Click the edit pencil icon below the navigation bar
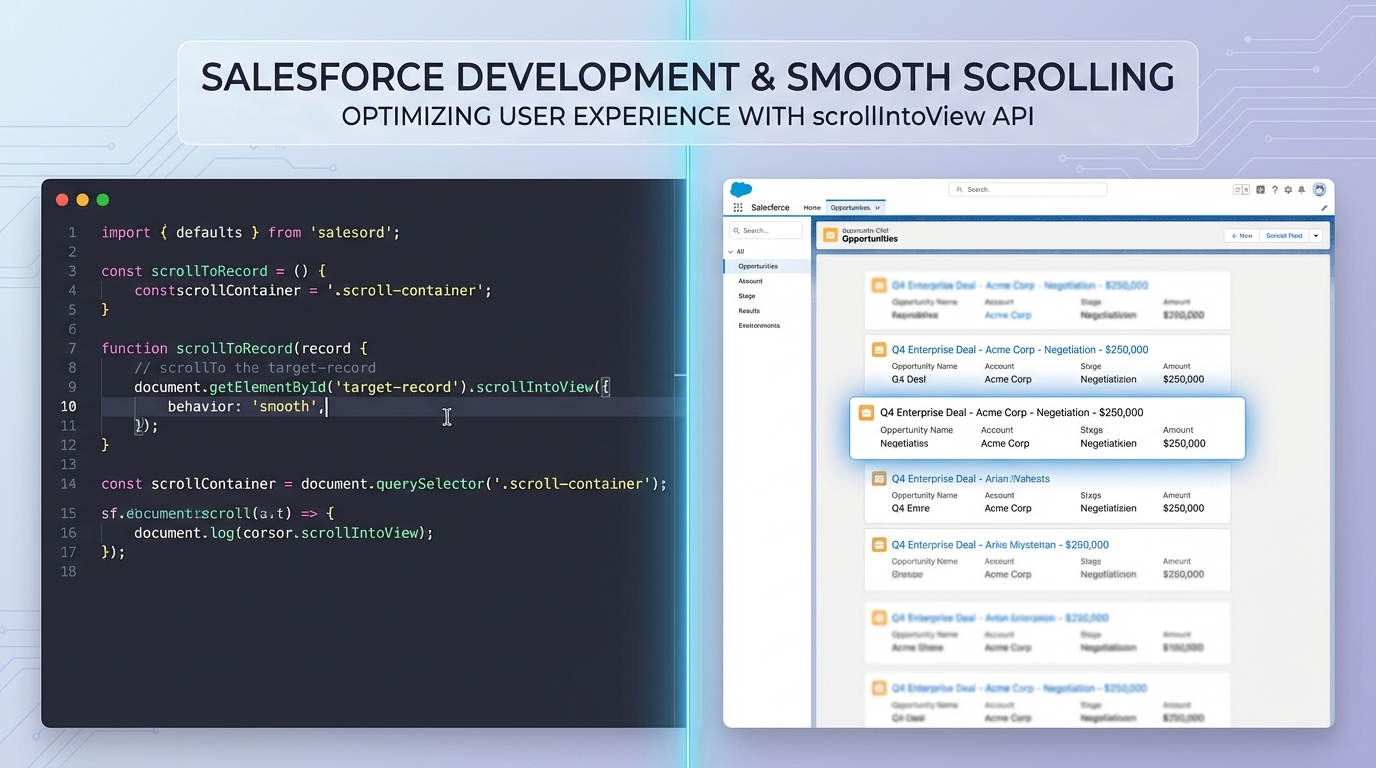The width and height of the screenshot is (1376, 768). [1324, 208]
